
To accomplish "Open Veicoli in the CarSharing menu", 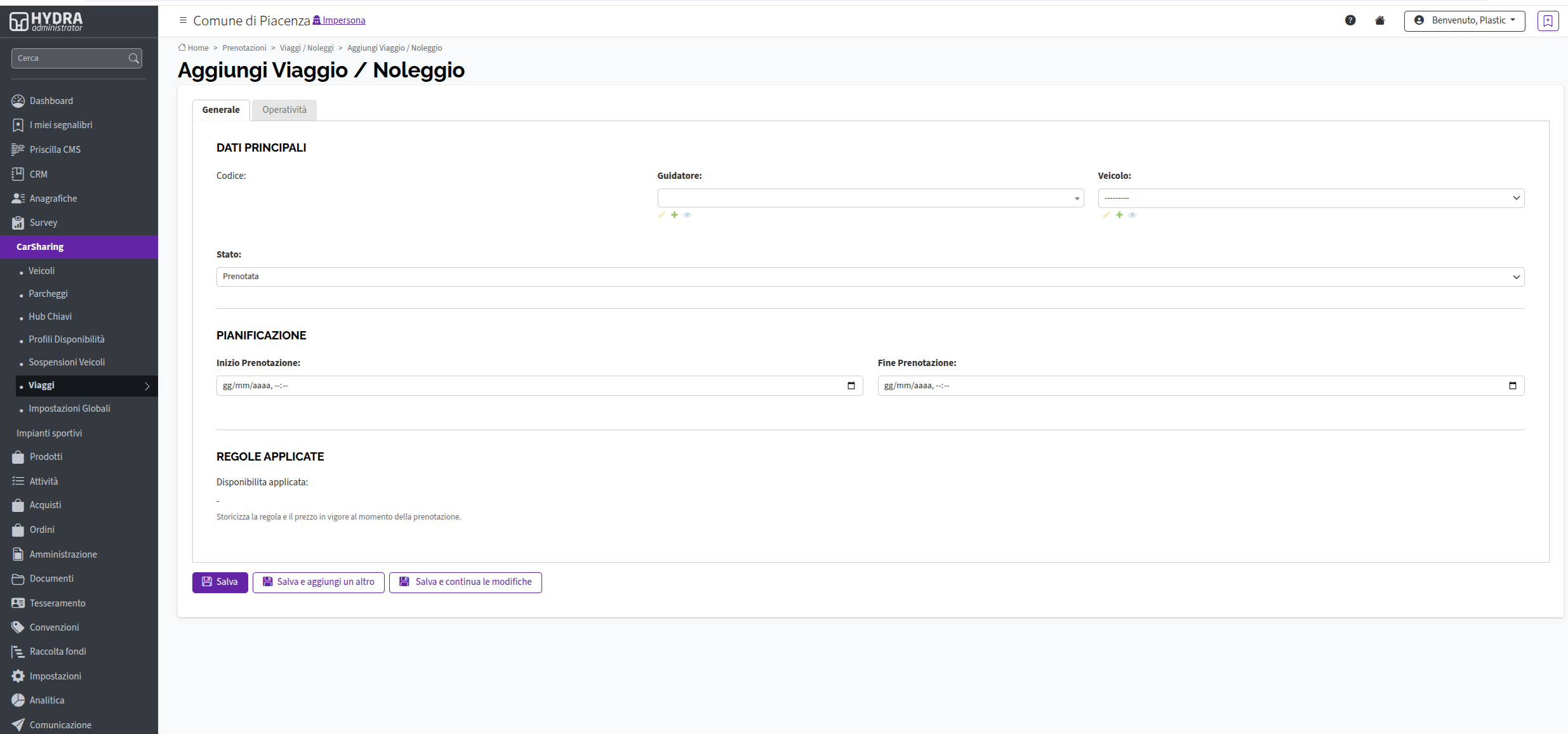I will [x=42, y=271].
